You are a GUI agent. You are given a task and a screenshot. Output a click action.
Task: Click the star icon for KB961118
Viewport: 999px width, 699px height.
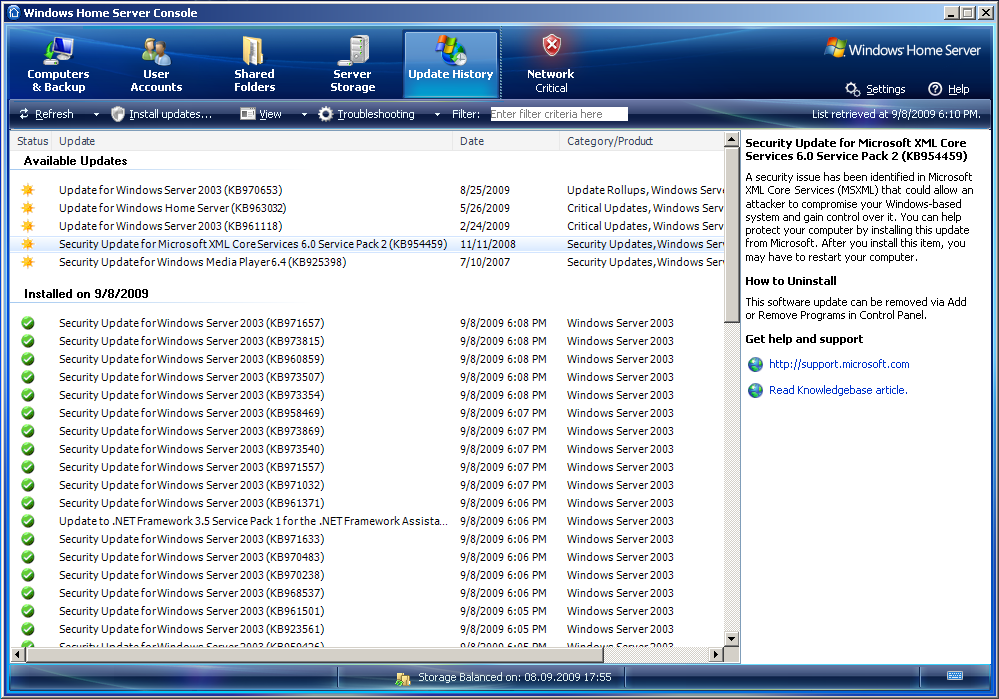27,226
